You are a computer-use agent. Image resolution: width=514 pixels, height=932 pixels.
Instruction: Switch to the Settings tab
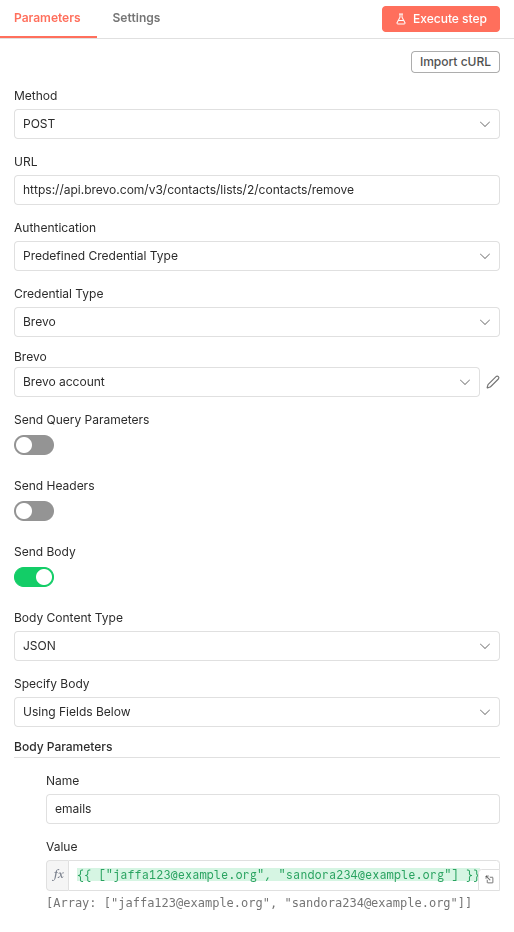tap(136, 18)
